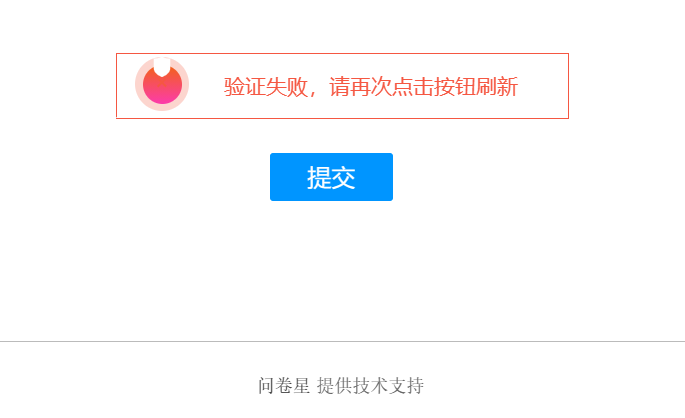Click the empty right end of the verification box
Viewport: 685px width, 418px height.
point(544,86)
